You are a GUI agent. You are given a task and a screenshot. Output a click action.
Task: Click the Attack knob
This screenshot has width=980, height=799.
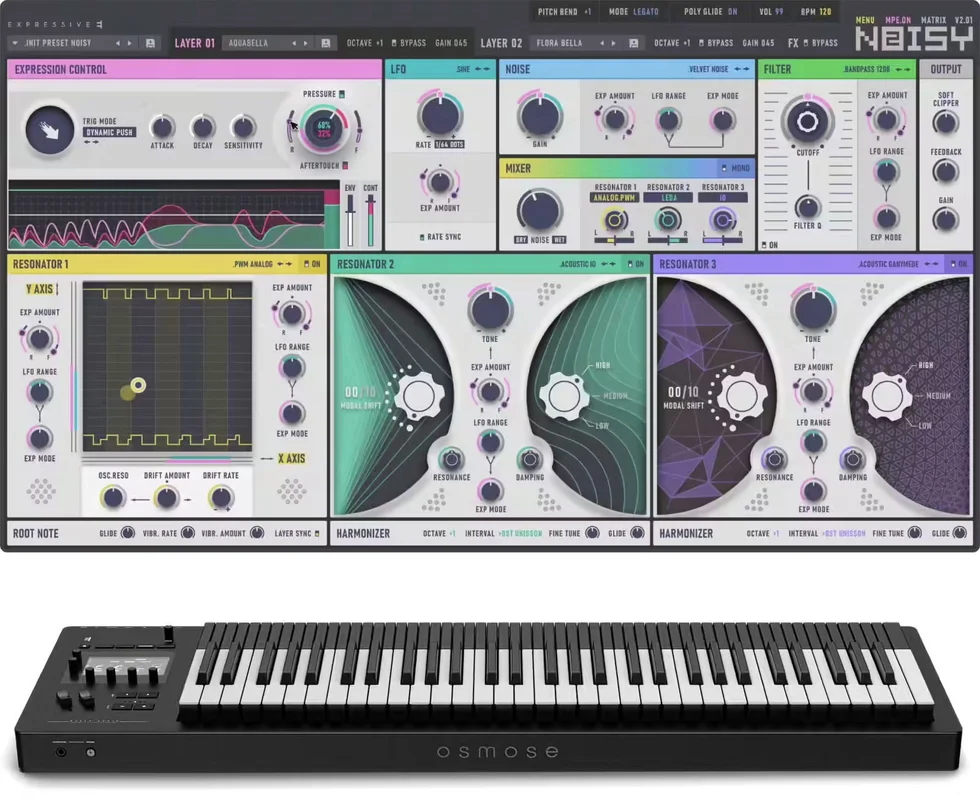(x=162, y=128)
